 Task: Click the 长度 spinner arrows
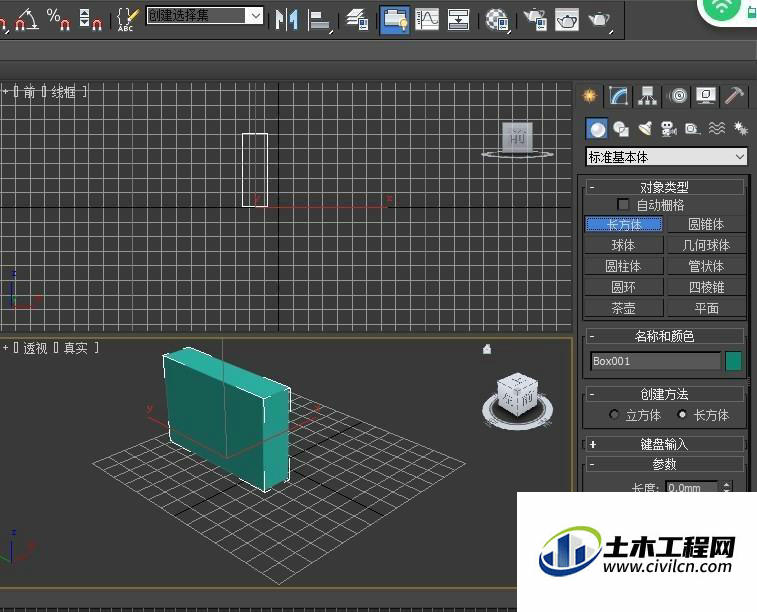(x=727, y=487)
